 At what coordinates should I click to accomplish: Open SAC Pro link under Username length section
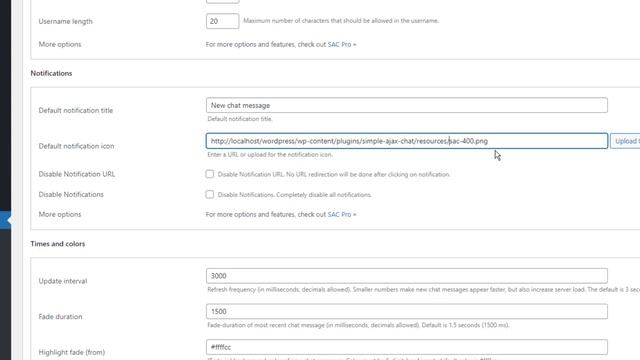(342, 44)
